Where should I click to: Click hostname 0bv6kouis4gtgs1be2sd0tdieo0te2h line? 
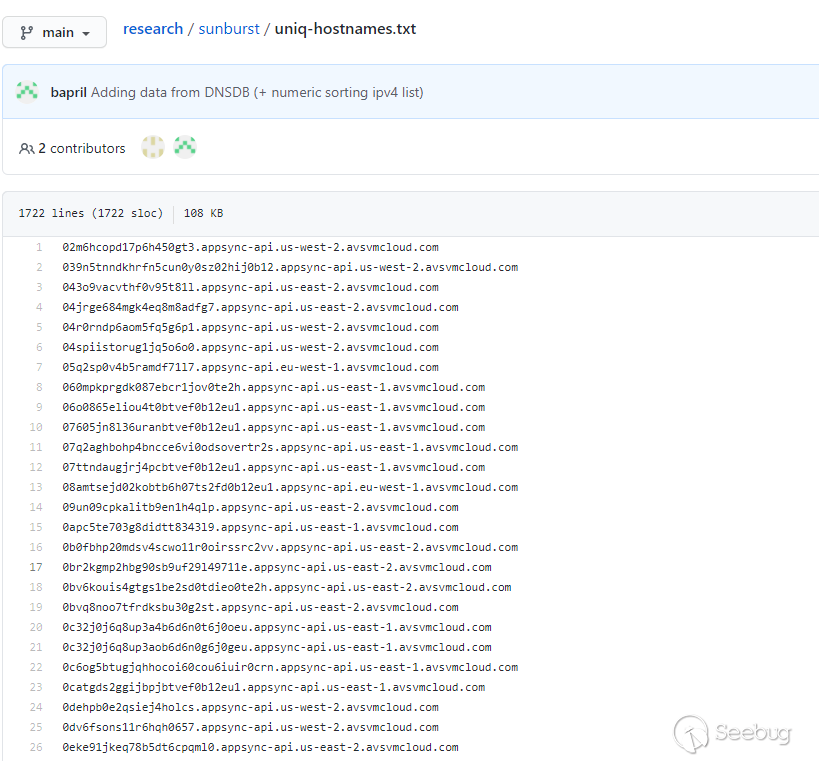point(287,588)
